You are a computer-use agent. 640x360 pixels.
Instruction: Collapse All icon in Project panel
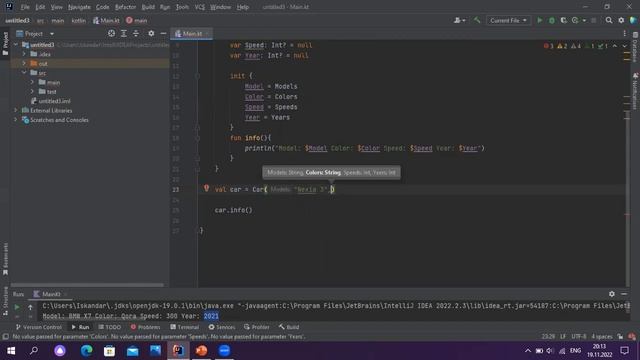[136, 33]
